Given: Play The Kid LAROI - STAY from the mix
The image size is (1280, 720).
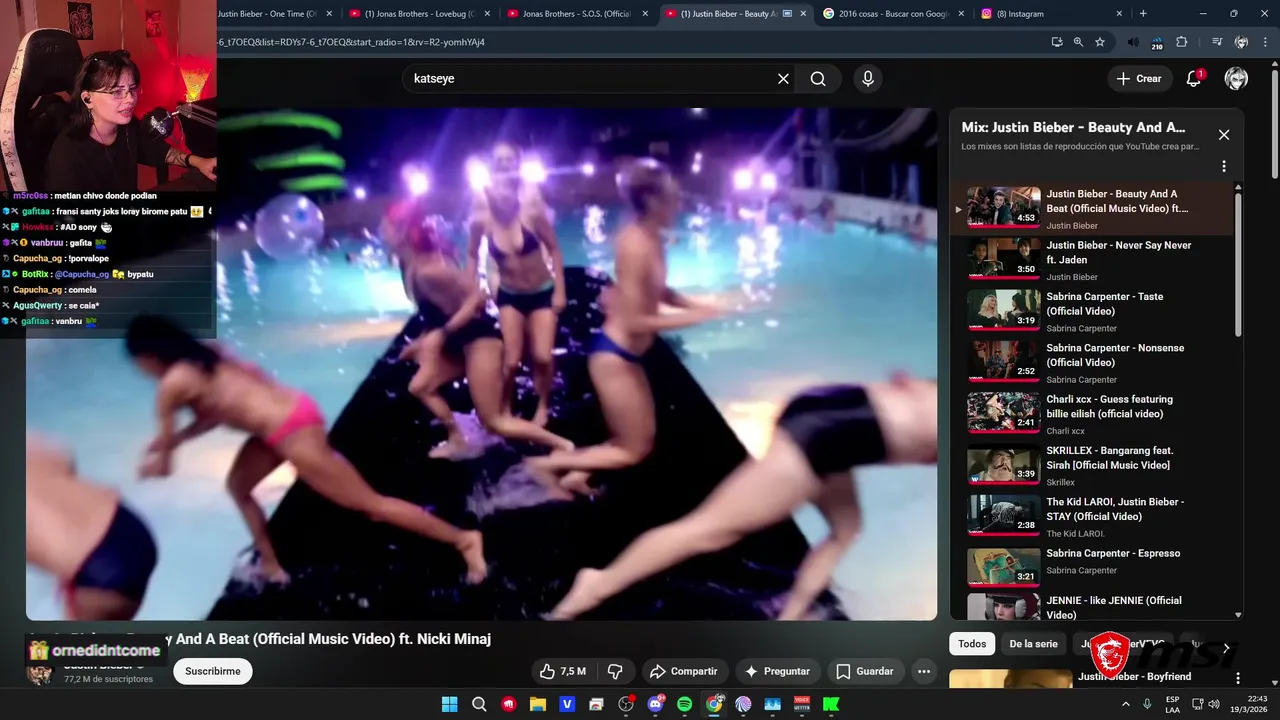Looking at the screenshot, I should click(x=1092, y=517).
